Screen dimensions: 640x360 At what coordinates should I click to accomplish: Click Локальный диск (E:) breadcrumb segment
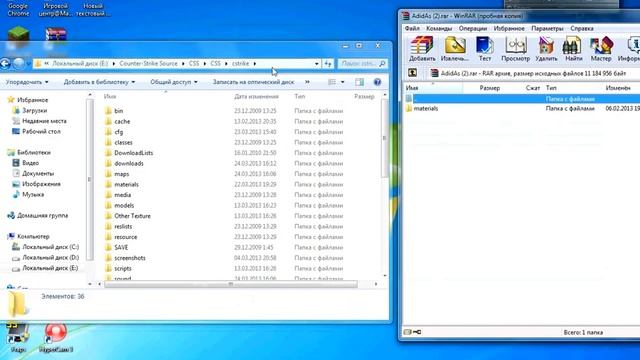coord(80,64)
